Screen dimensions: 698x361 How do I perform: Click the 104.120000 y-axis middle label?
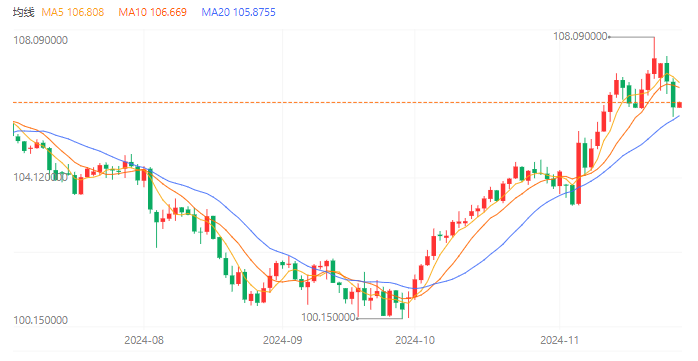click(x=41, y=177)
